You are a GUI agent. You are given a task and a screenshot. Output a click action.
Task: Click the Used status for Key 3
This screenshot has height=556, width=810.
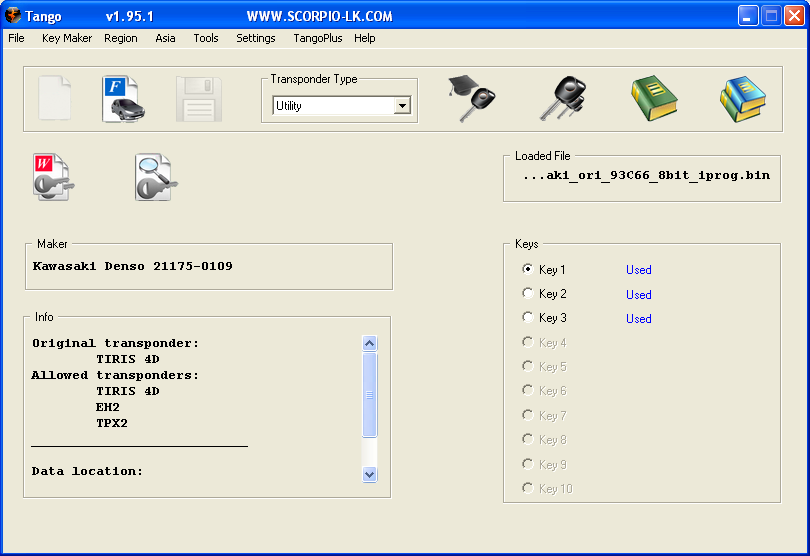[x=638, y=319]
